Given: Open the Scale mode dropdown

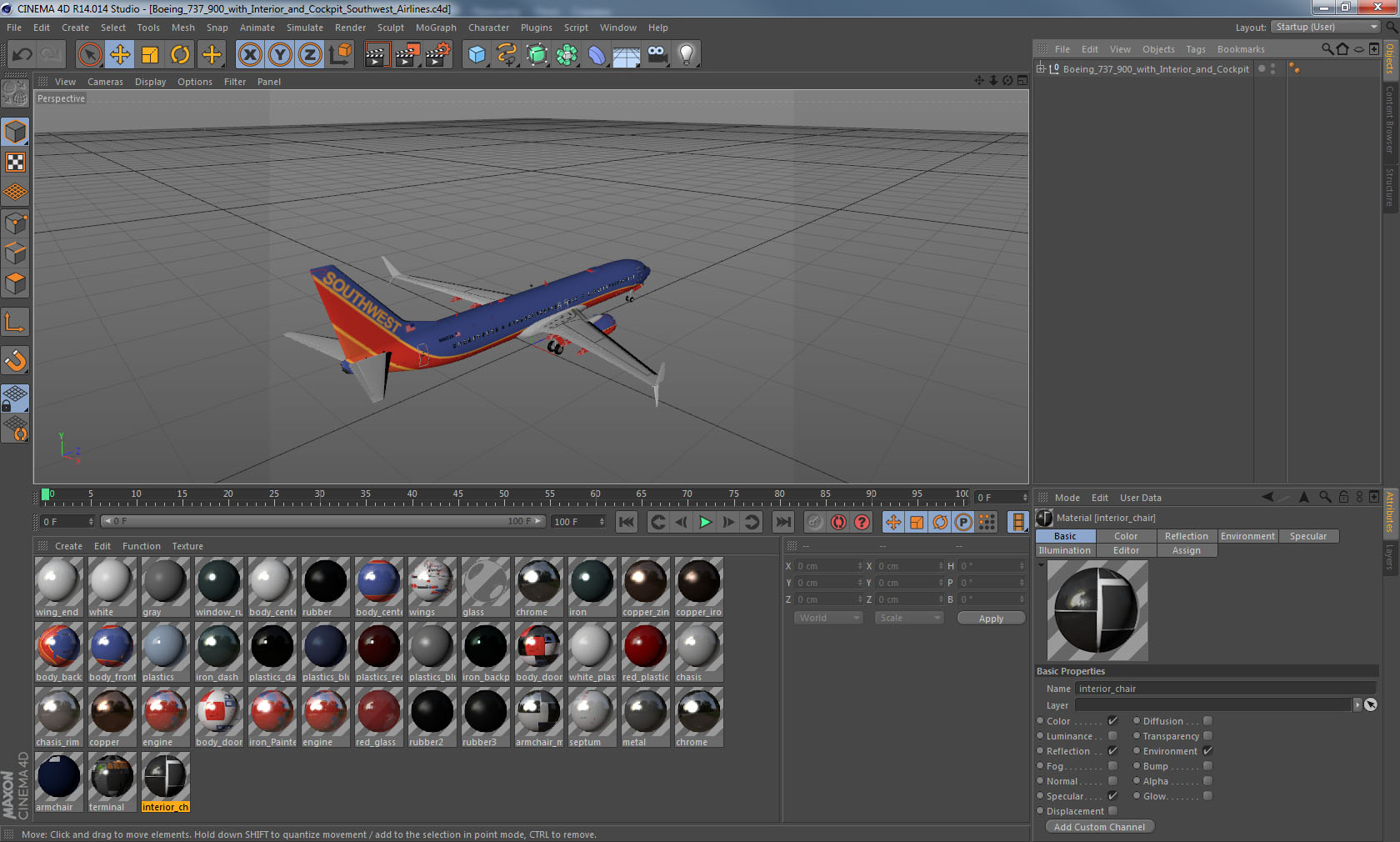Looking at the screenshot, I should pos(908,618).
